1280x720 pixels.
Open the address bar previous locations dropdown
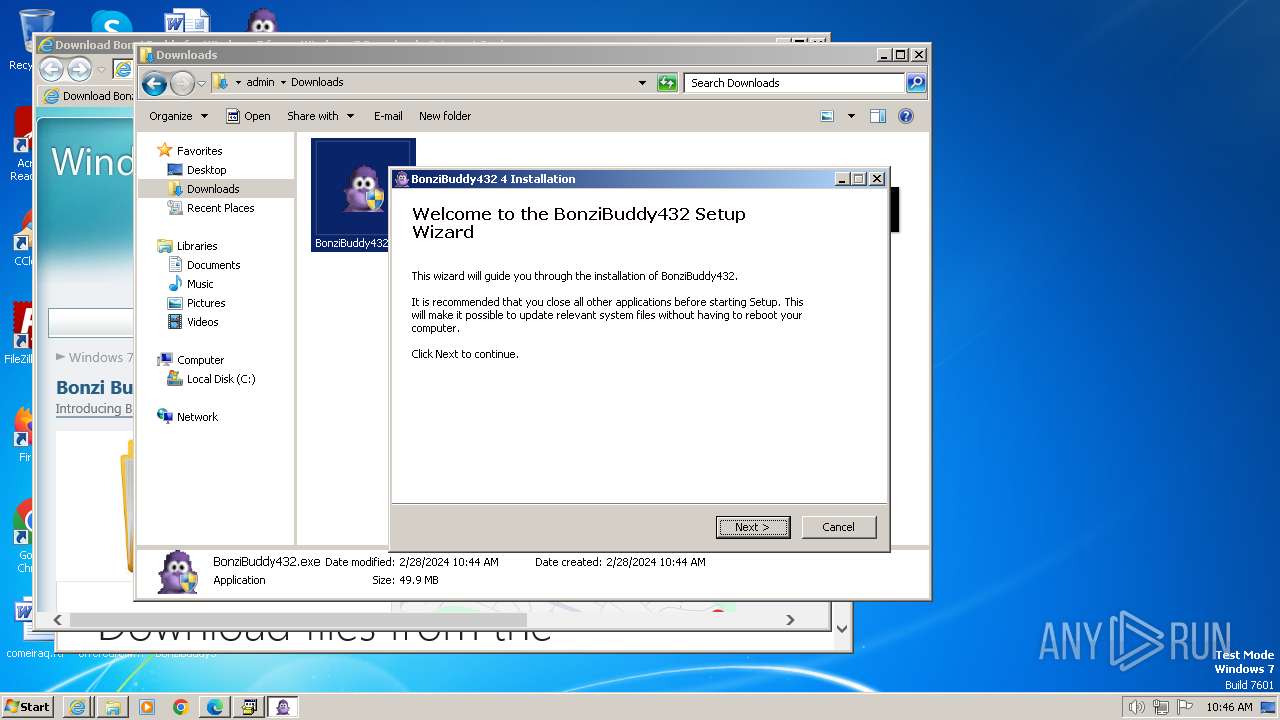tap(642, 83)
